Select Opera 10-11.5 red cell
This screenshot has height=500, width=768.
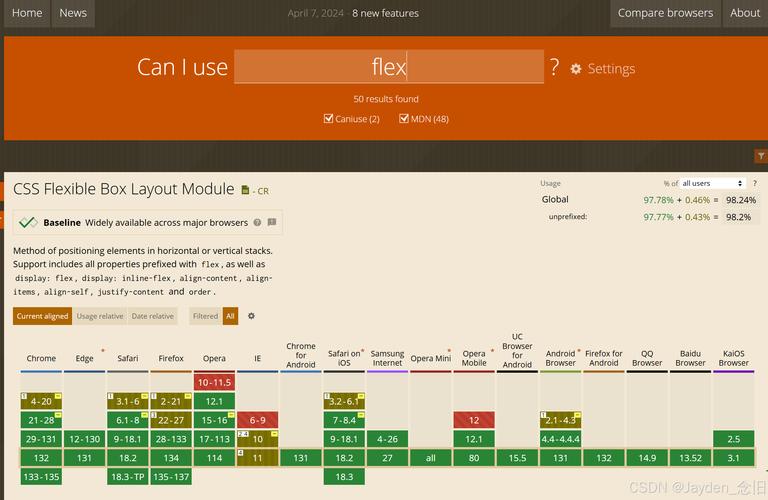pyautogui.click(x=214, y=382)
